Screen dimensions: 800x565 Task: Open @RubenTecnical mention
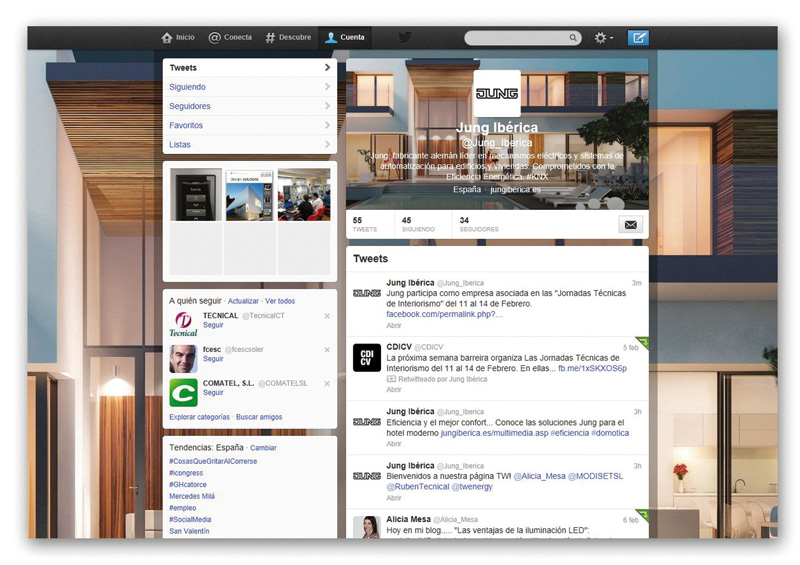pos(418,487)
